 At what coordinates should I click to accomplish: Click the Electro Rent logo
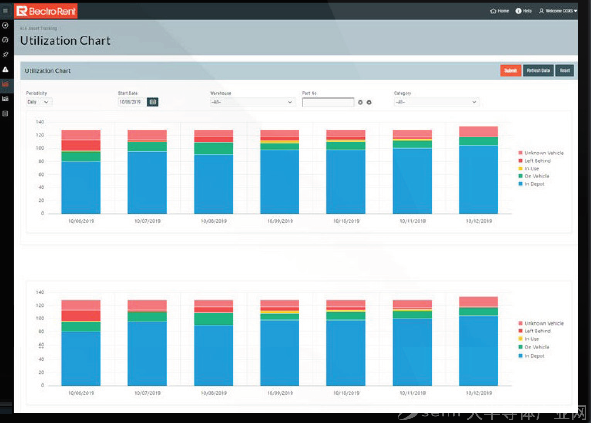click(46, 11)
